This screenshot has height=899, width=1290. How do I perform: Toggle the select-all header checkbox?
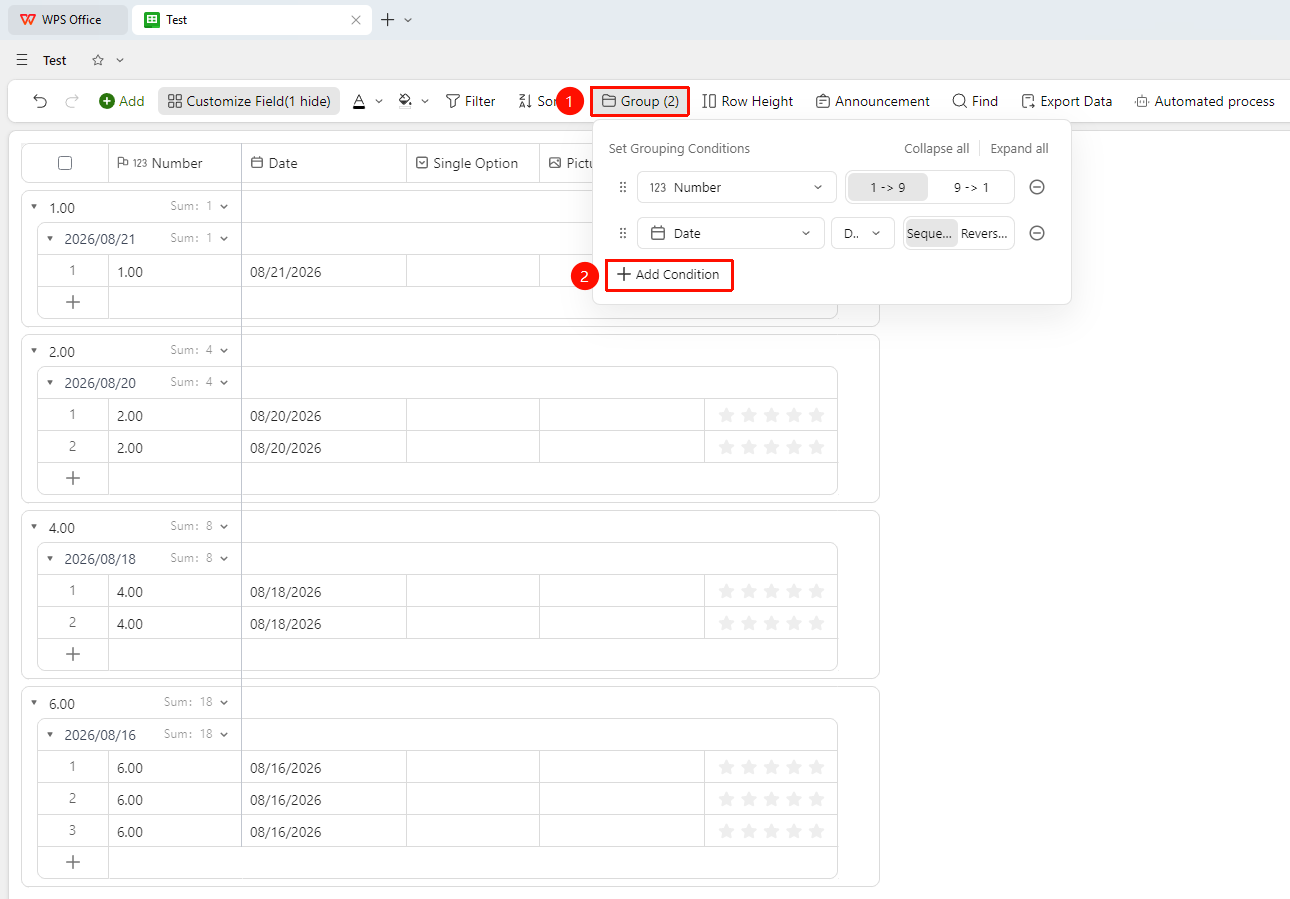tap(65, 163)
